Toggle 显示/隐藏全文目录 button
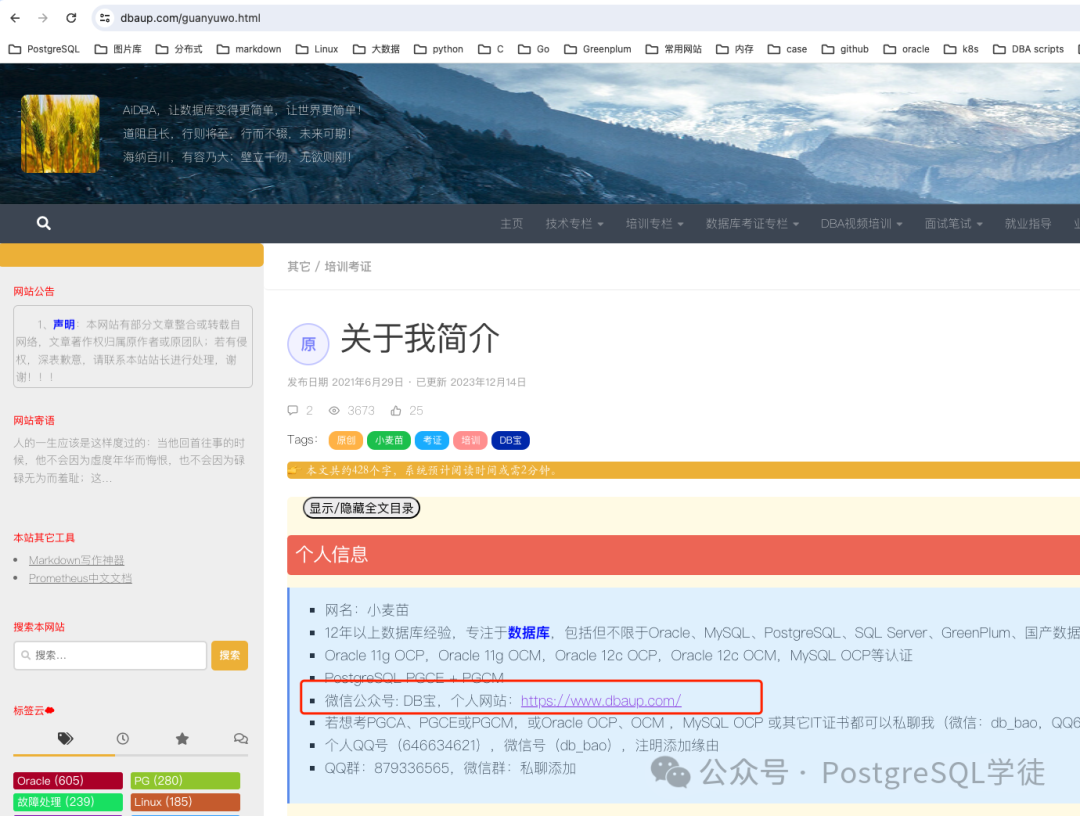This screenshot has width=1080, height=816. 362,508
